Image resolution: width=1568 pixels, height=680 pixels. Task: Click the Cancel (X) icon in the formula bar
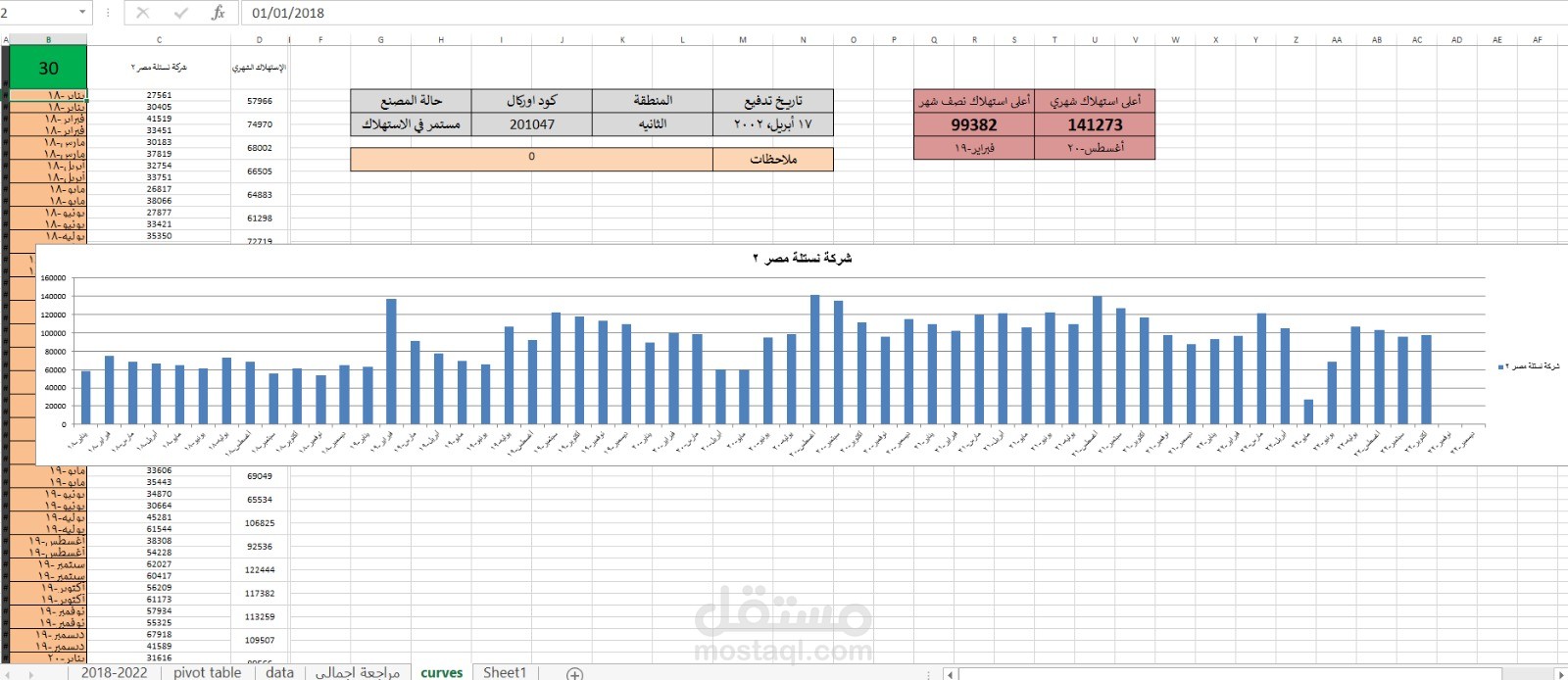click(x=143, y=13)
